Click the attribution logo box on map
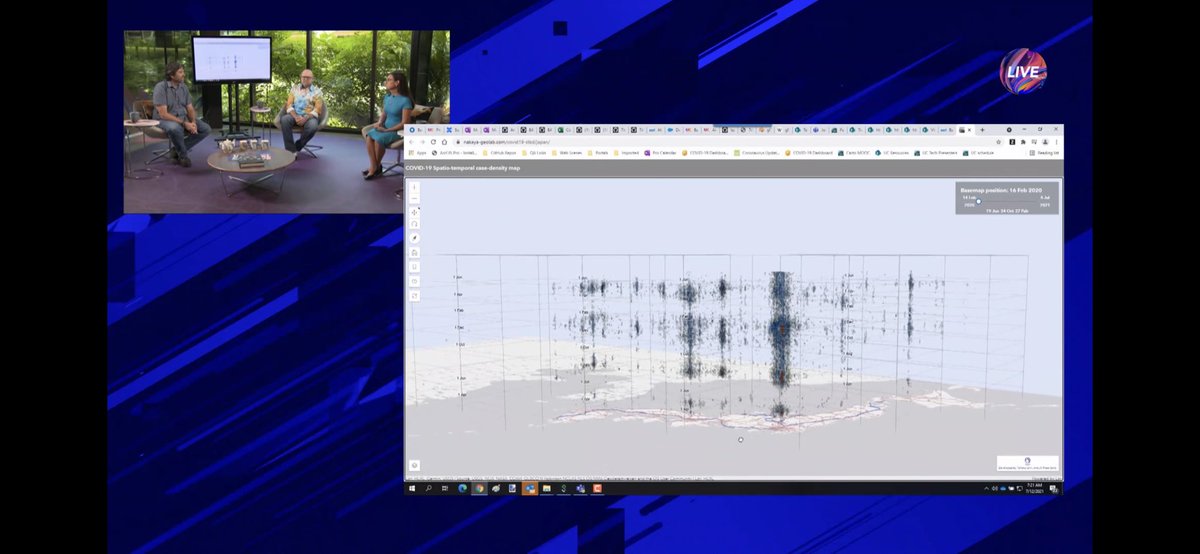This screenshot has height=554, width=1200. 1028,464
